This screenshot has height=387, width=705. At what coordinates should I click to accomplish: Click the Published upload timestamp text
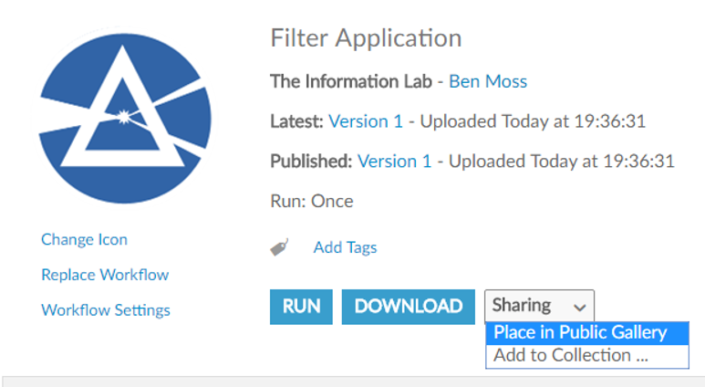pyautogui.click(x=562, y=161)
